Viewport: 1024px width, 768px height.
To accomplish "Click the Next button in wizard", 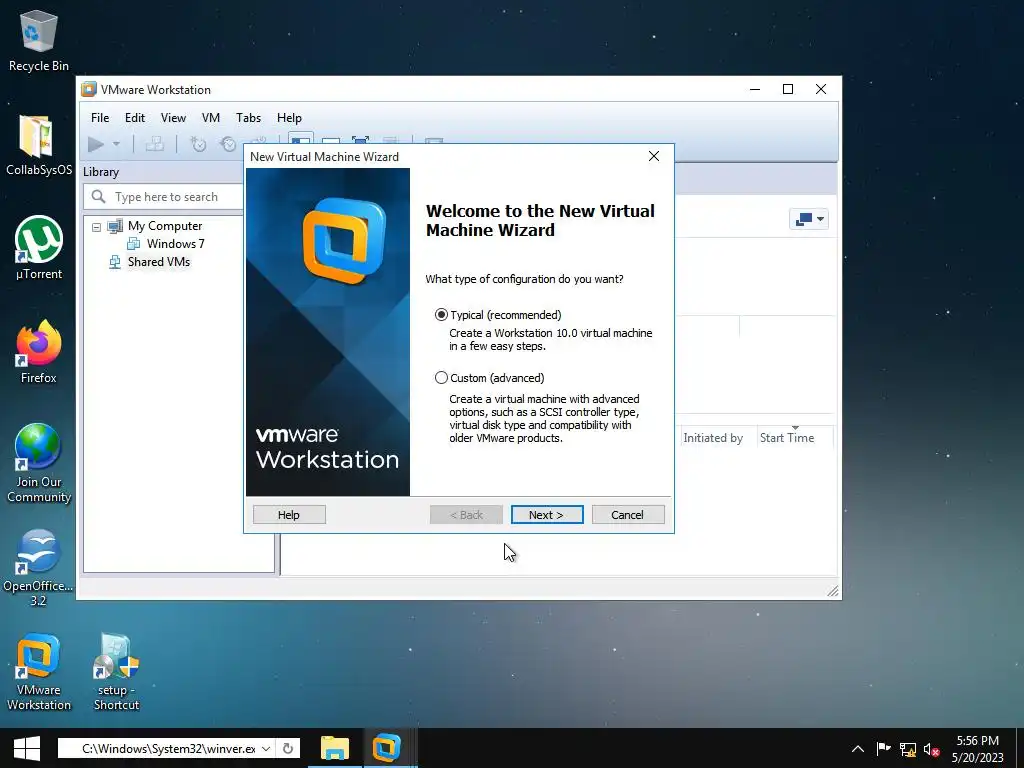I will [x=547, y=515].
